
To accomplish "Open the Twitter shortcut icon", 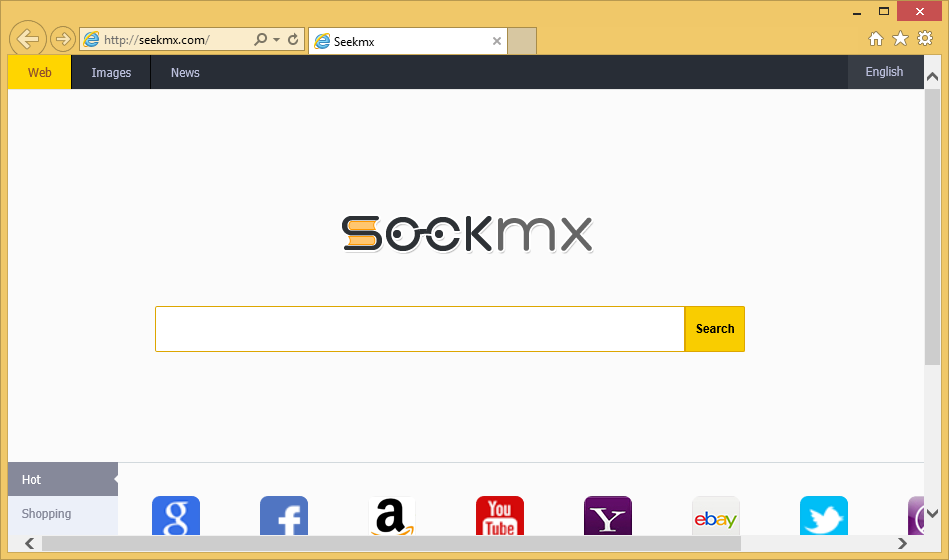I will [824, 517].
